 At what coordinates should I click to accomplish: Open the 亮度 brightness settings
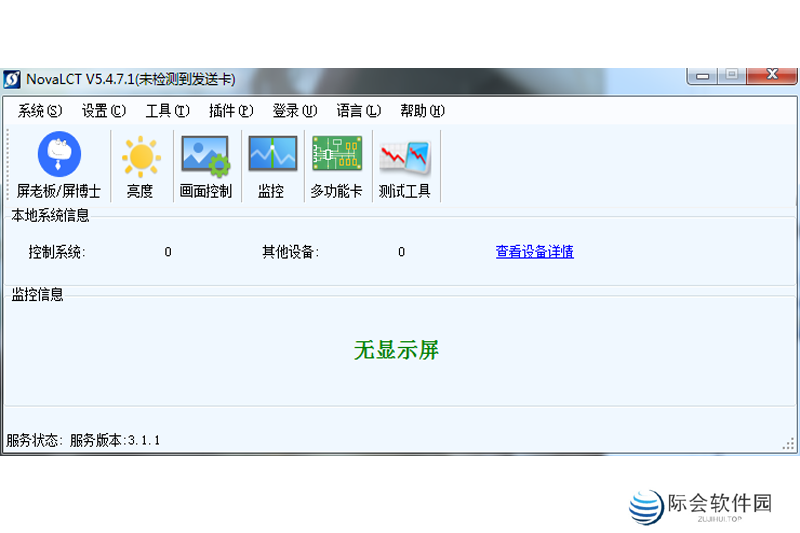(141, 165)
